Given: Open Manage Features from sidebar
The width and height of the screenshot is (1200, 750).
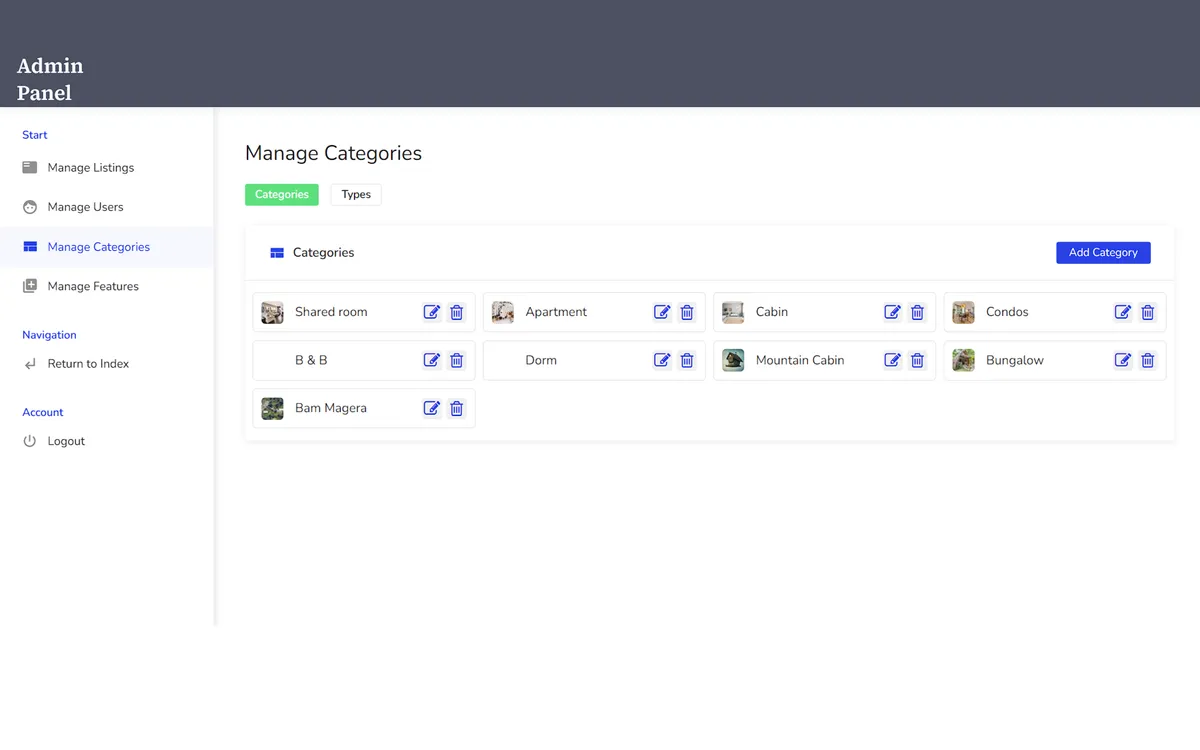Looking at the screenshot, I should pos(106,286).
